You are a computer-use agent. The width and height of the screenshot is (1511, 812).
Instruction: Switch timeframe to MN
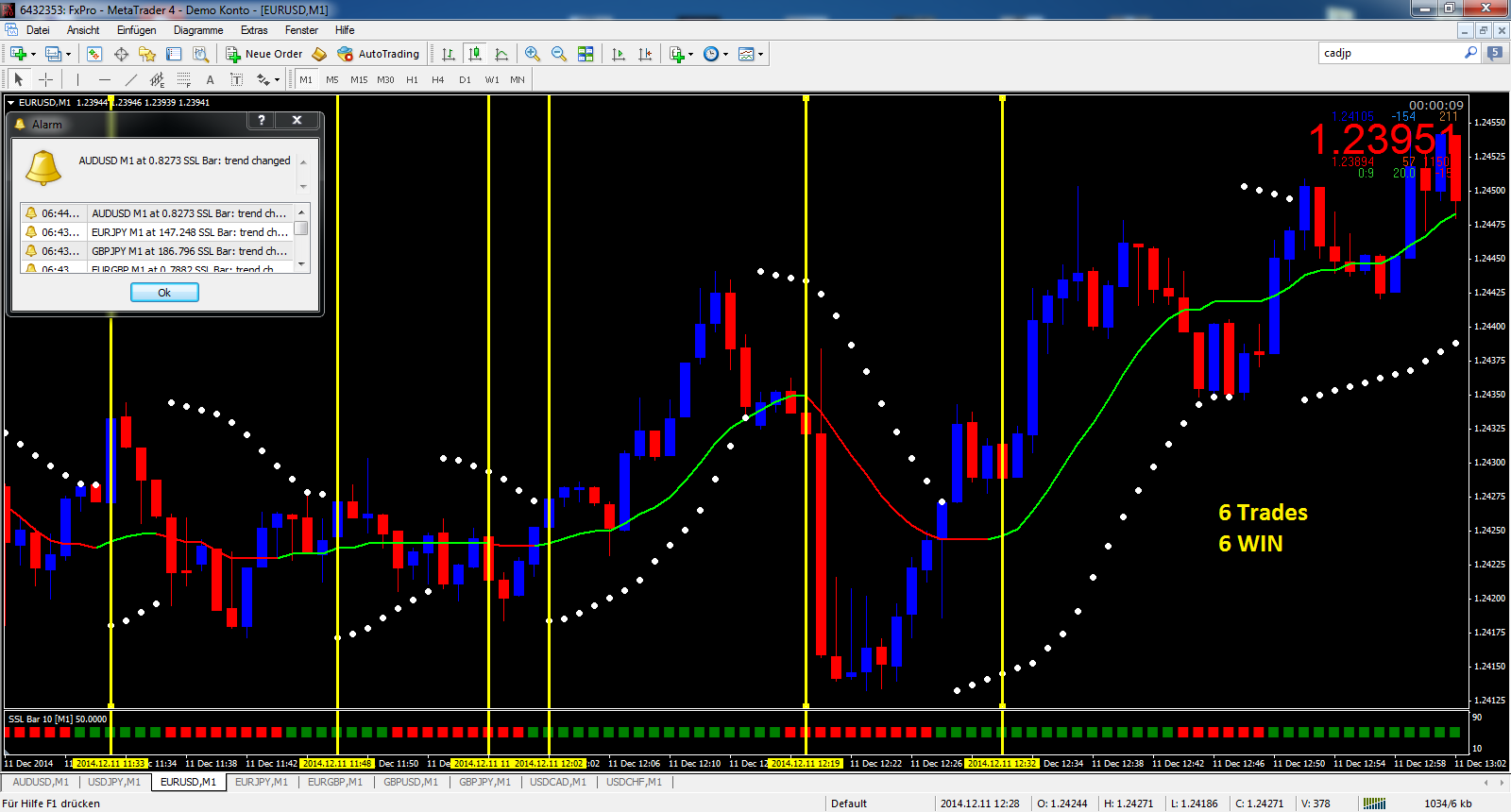click(x=518, y=79)
